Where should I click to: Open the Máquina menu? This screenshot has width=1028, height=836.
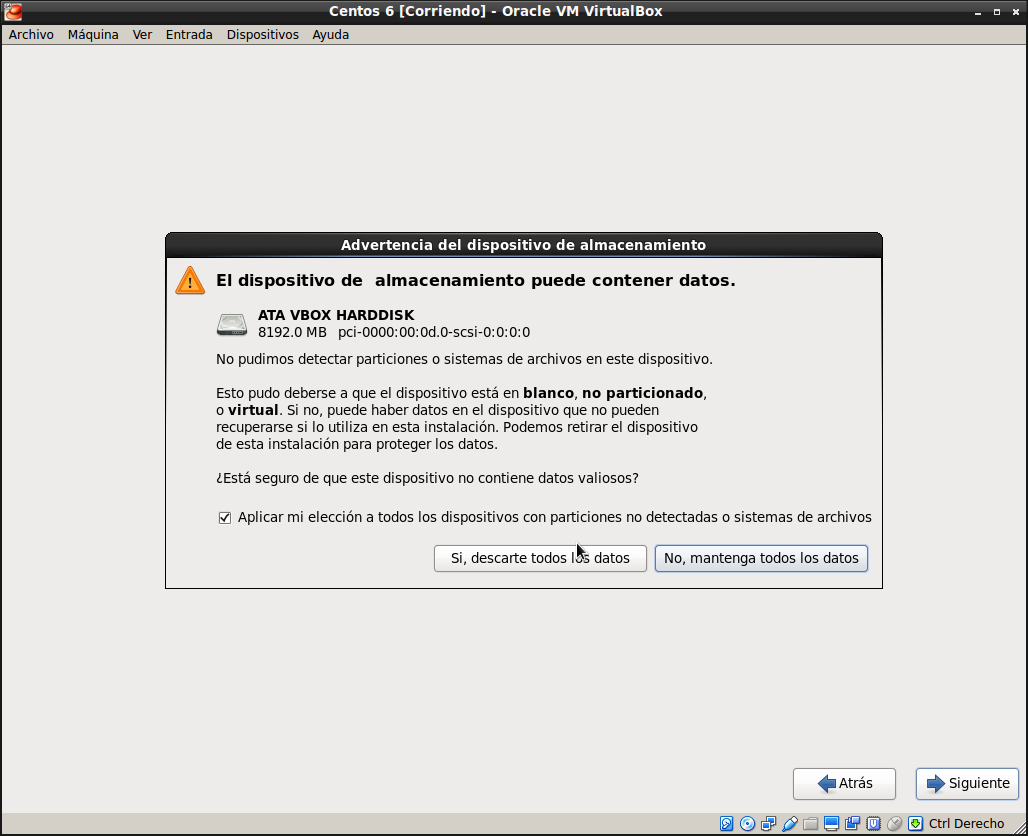tap(93, 34)
